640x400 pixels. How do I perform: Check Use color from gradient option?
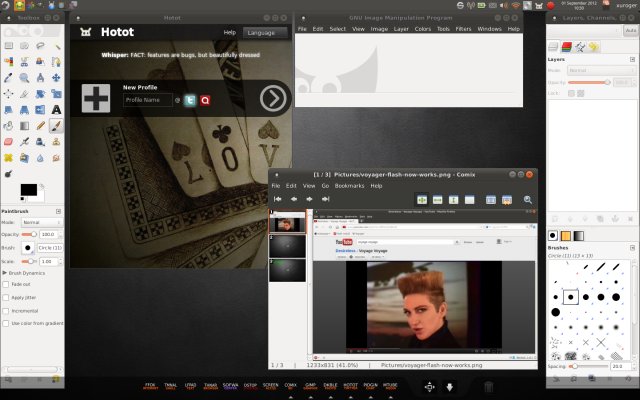pyautogui.click(x=8, y=323)
